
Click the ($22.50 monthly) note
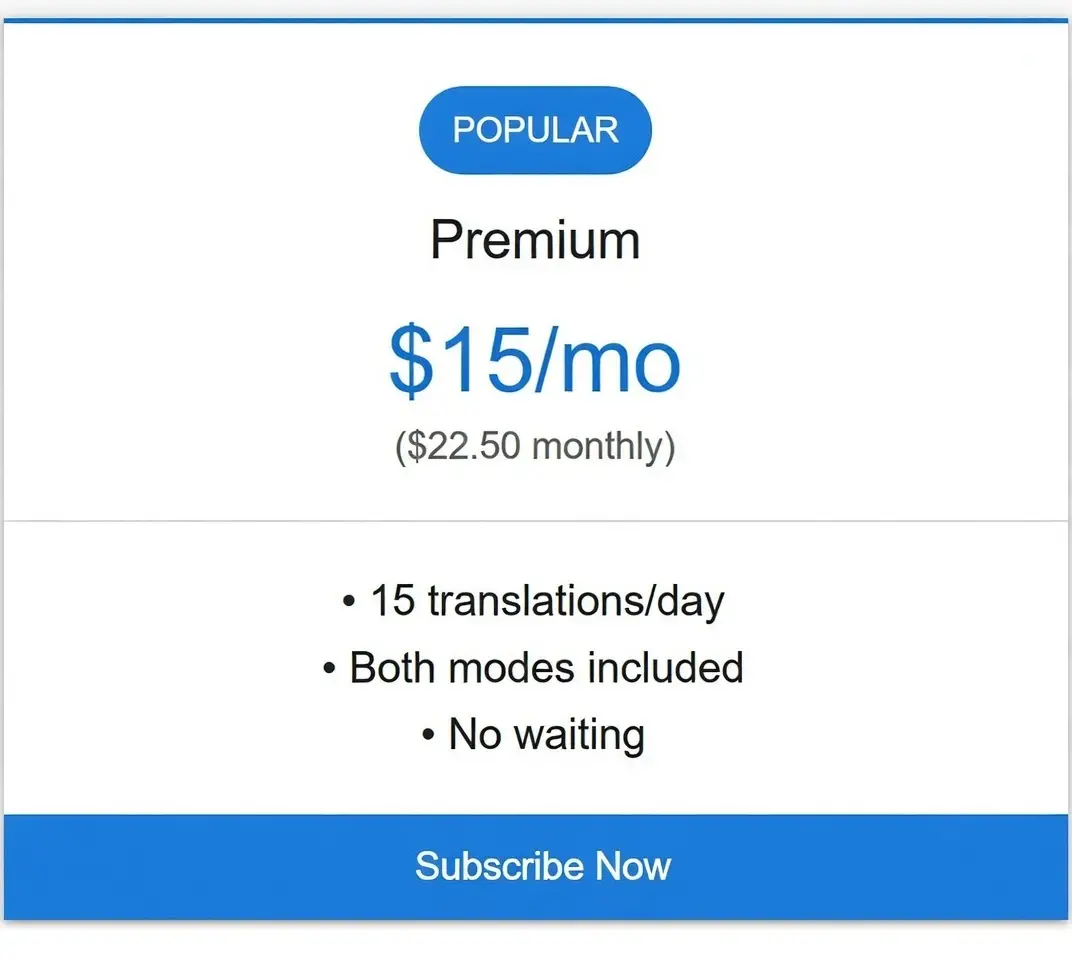535,446
